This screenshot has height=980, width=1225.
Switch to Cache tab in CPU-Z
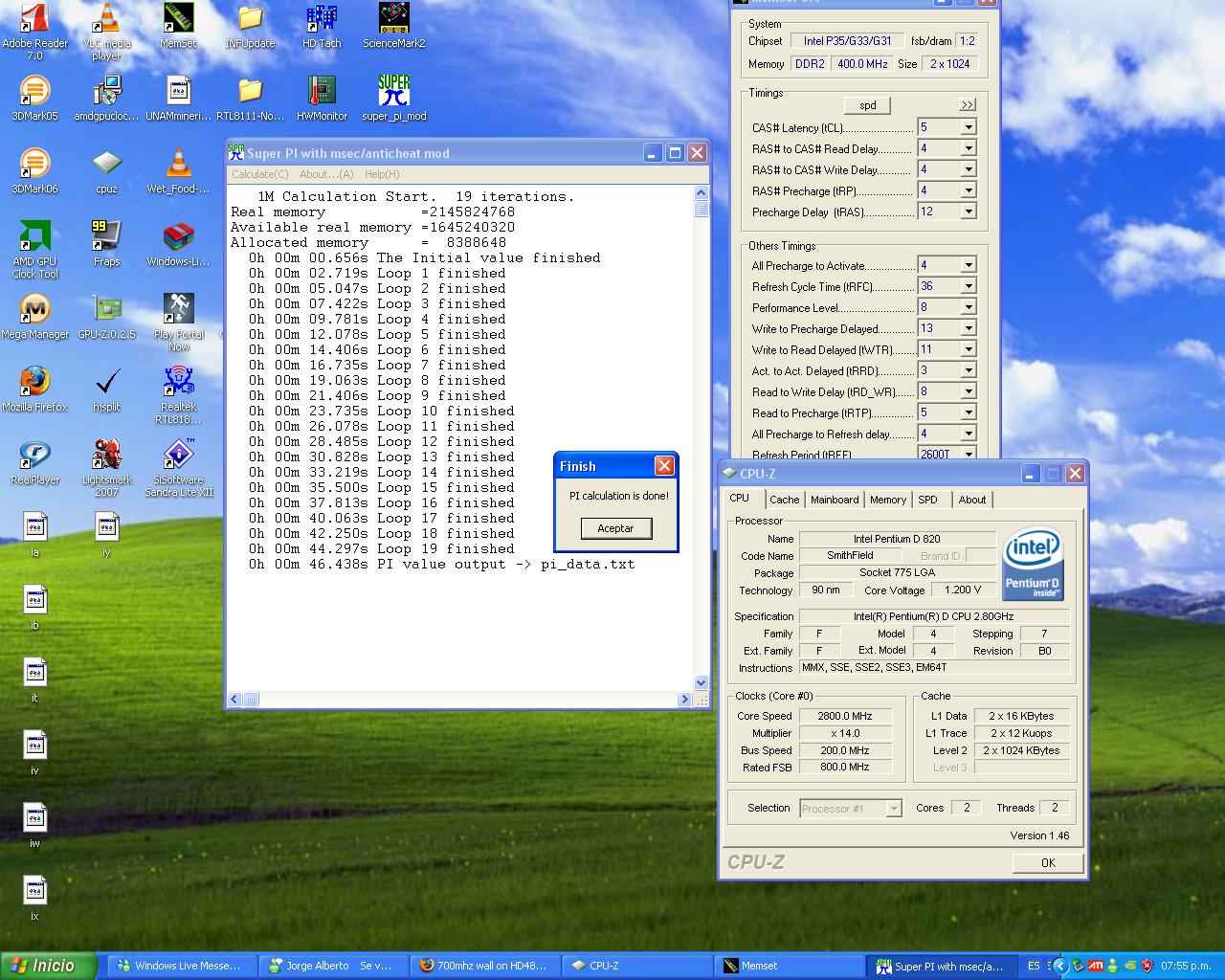click(784, 500)
